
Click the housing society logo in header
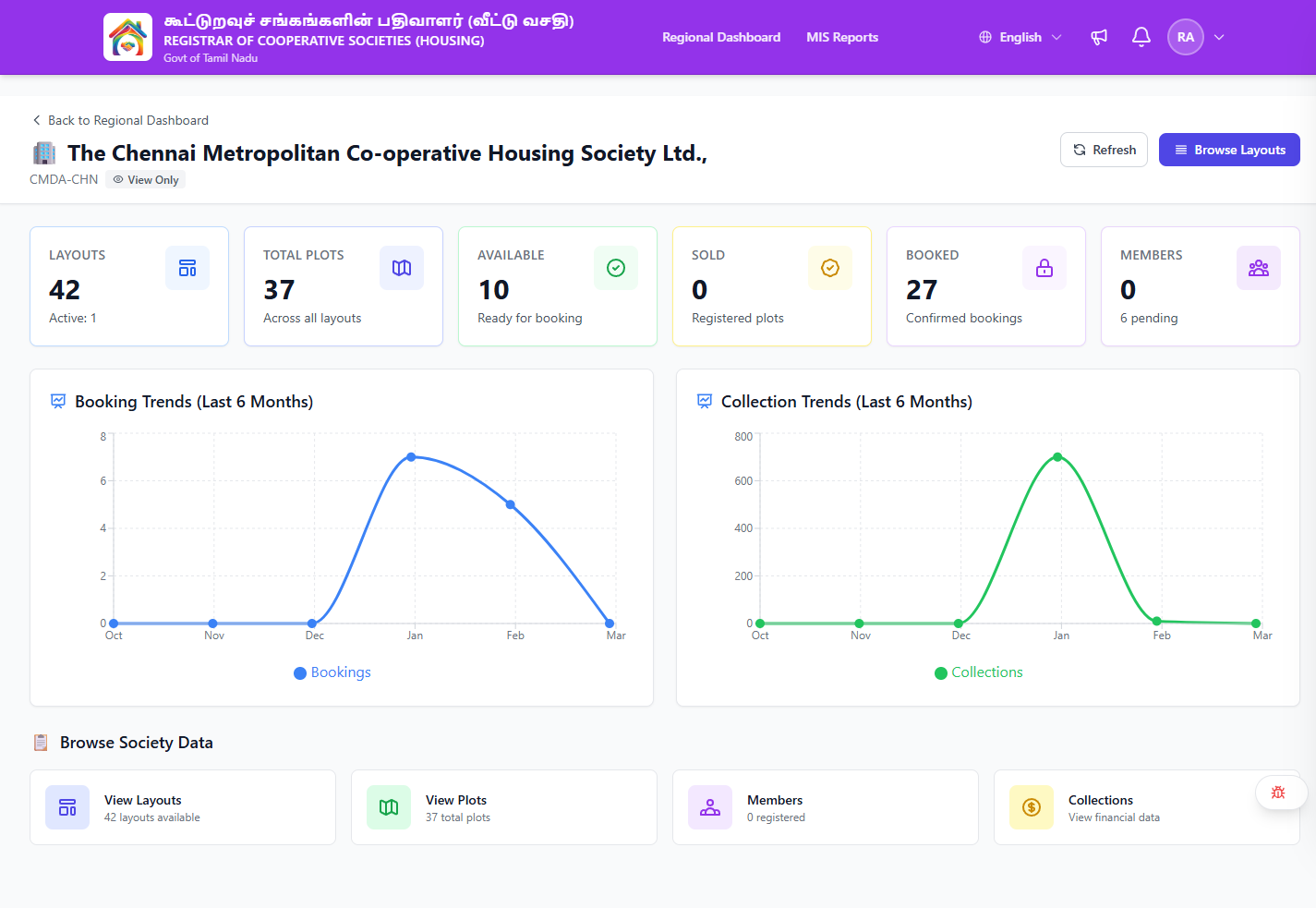(127, 37)
